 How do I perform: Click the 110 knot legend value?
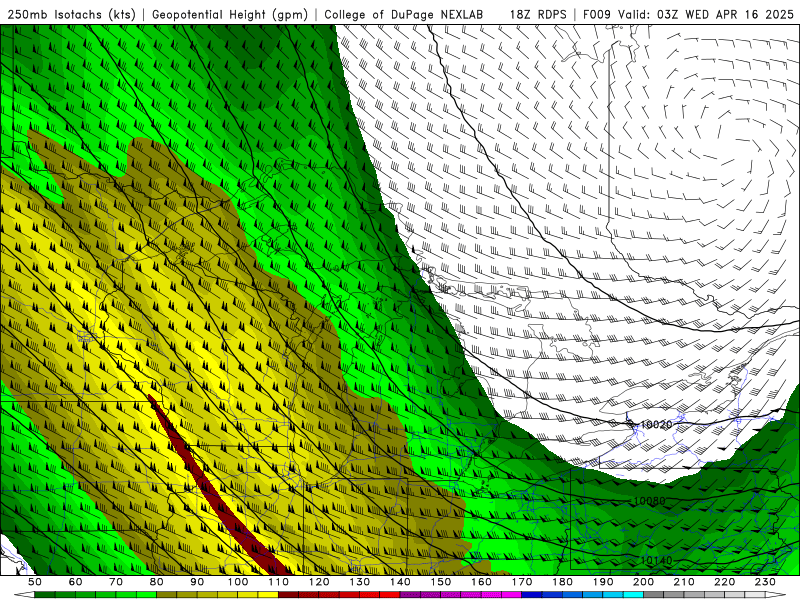point(279,582)
